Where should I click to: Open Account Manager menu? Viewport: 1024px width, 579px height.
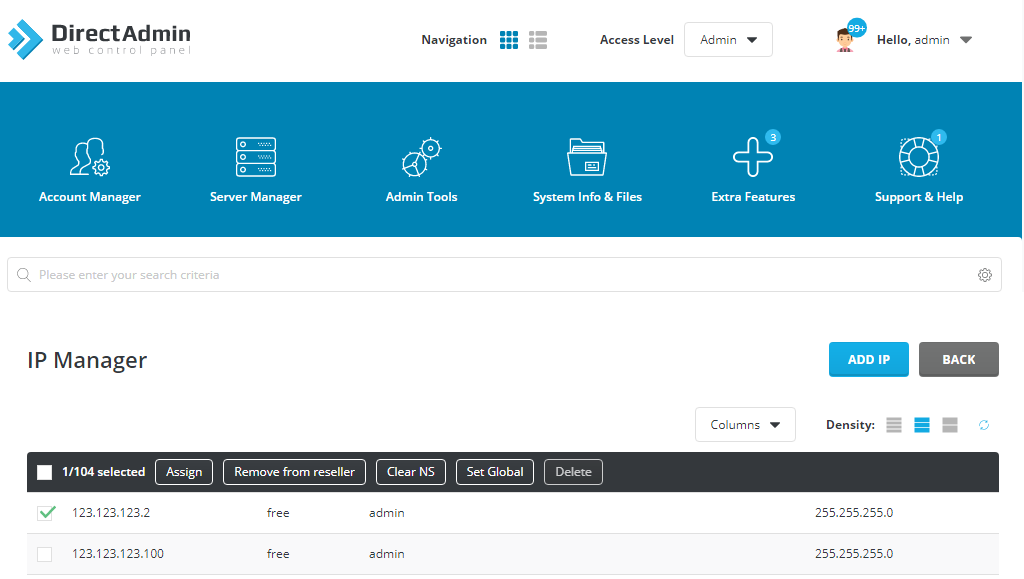pos(89,170)
